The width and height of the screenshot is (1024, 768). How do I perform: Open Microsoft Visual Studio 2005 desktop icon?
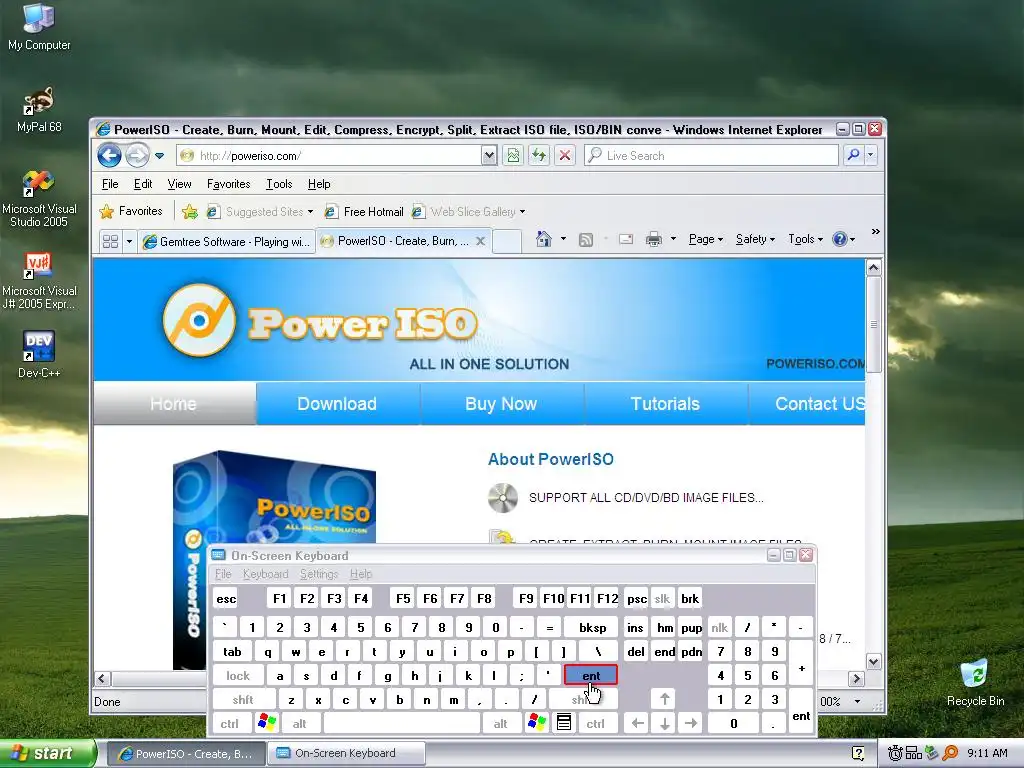(x=39, y=199)
